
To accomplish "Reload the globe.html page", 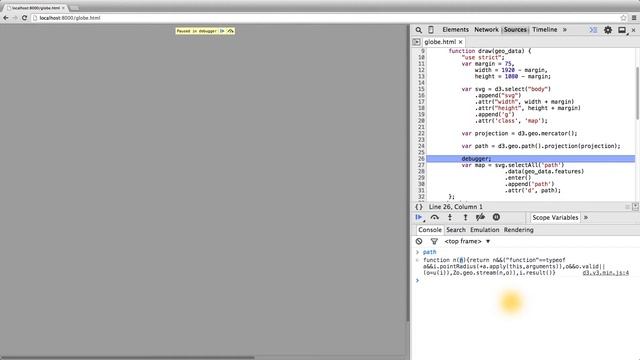I will [x=24, y=18].
